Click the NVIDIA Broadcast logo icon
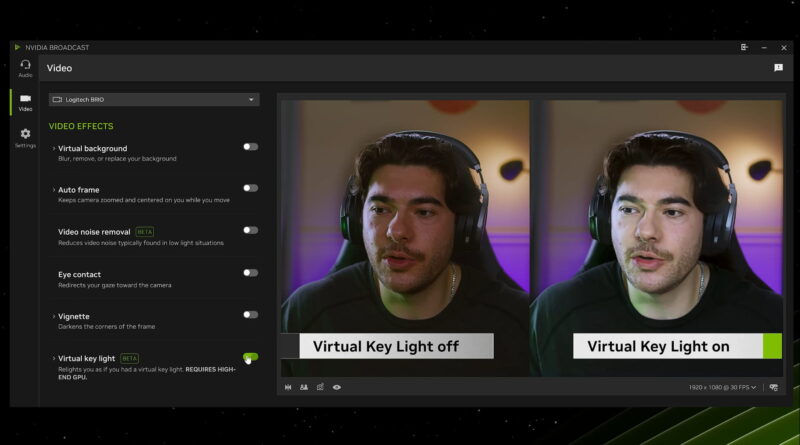Screen dimensions: 800x445 click(17, 47)
